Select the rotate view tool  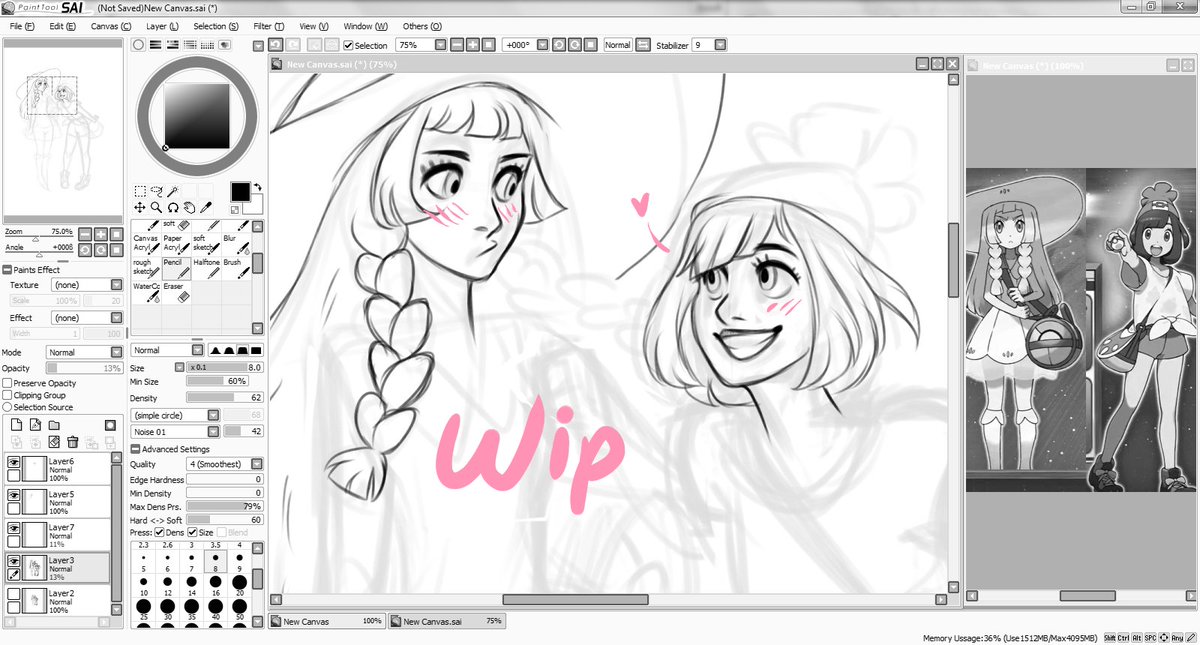[173, 208]
